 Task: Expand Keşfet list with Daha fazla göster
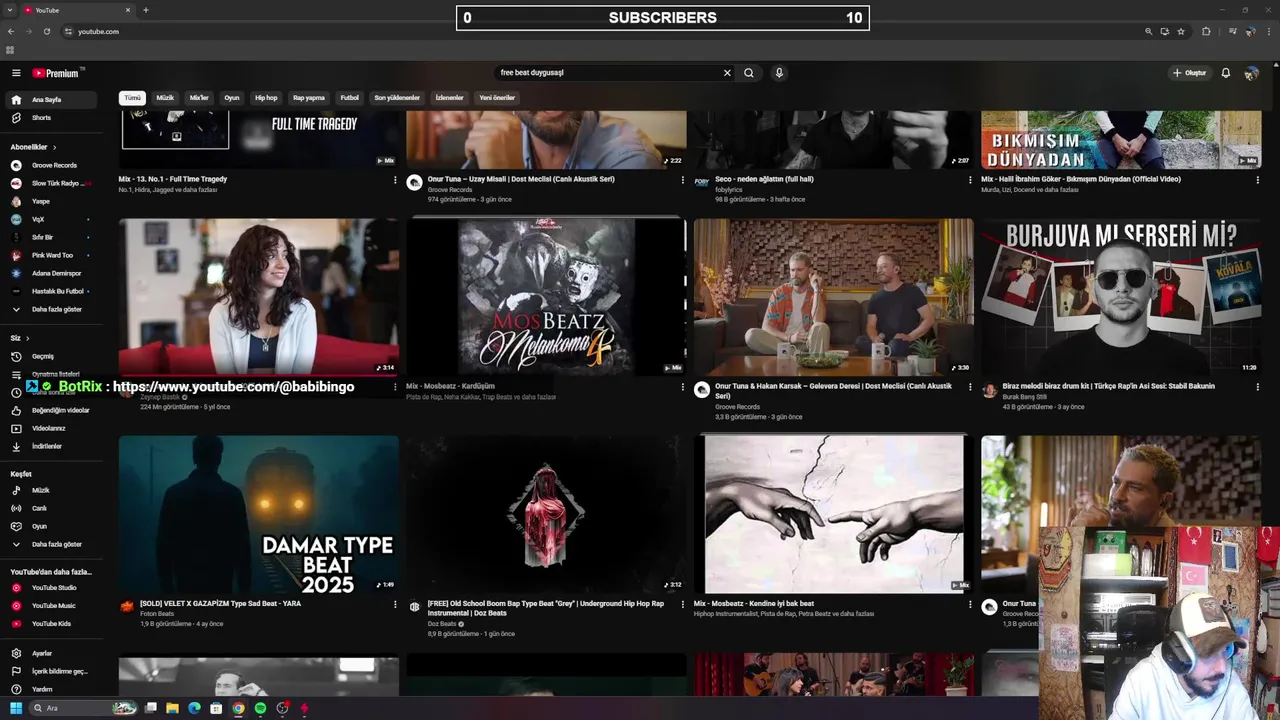coord(52,544)
